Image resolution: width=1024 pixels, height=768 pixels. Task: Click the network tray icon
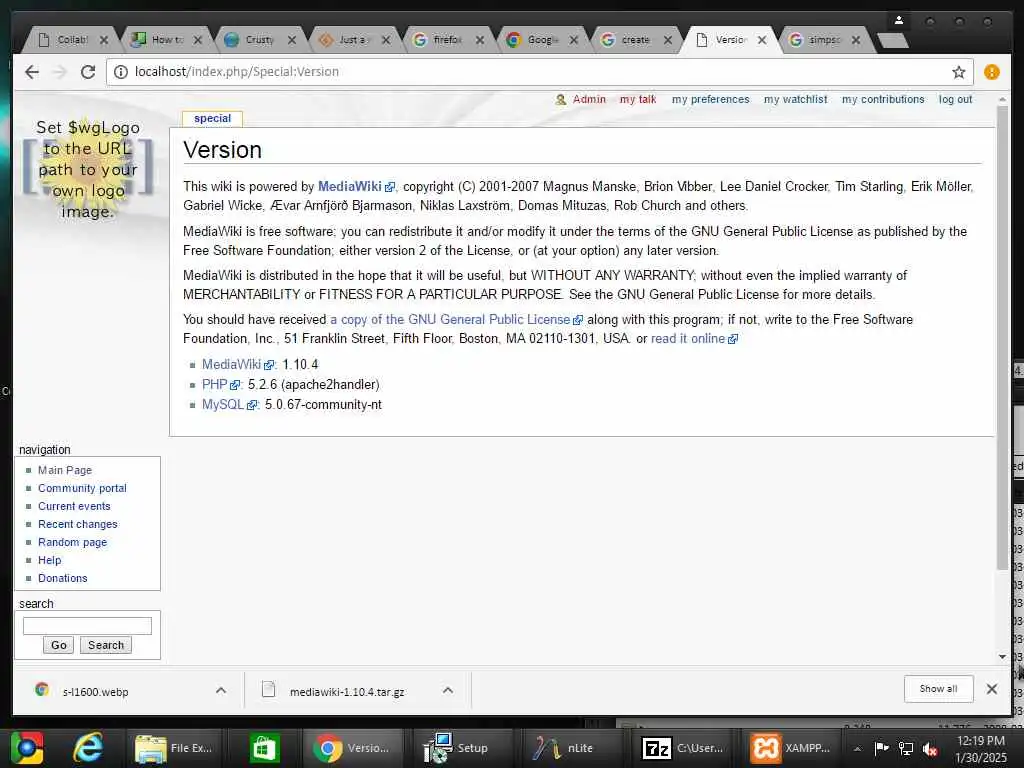point(906,749)
